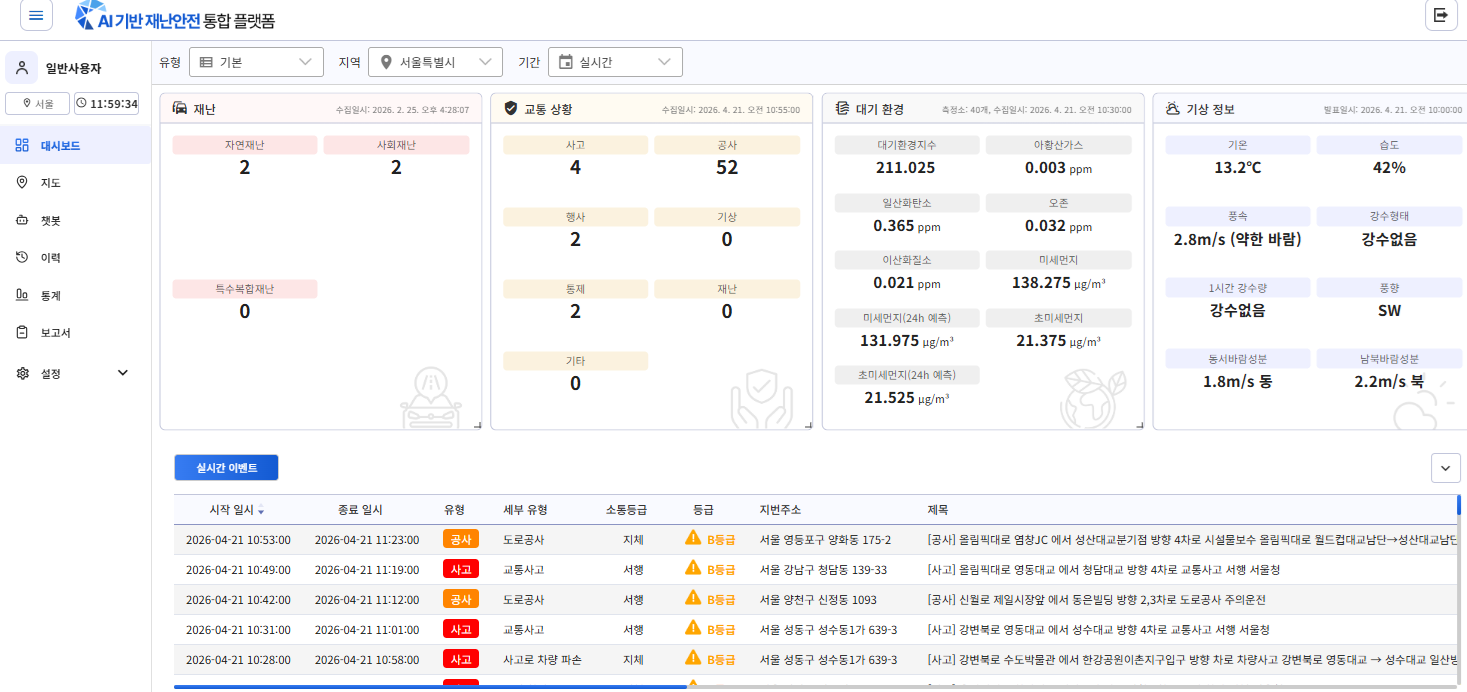This screenshot has width=1467, height=692.
Task: Click the 통계 chart icon
Action: (x=22, y=295)
